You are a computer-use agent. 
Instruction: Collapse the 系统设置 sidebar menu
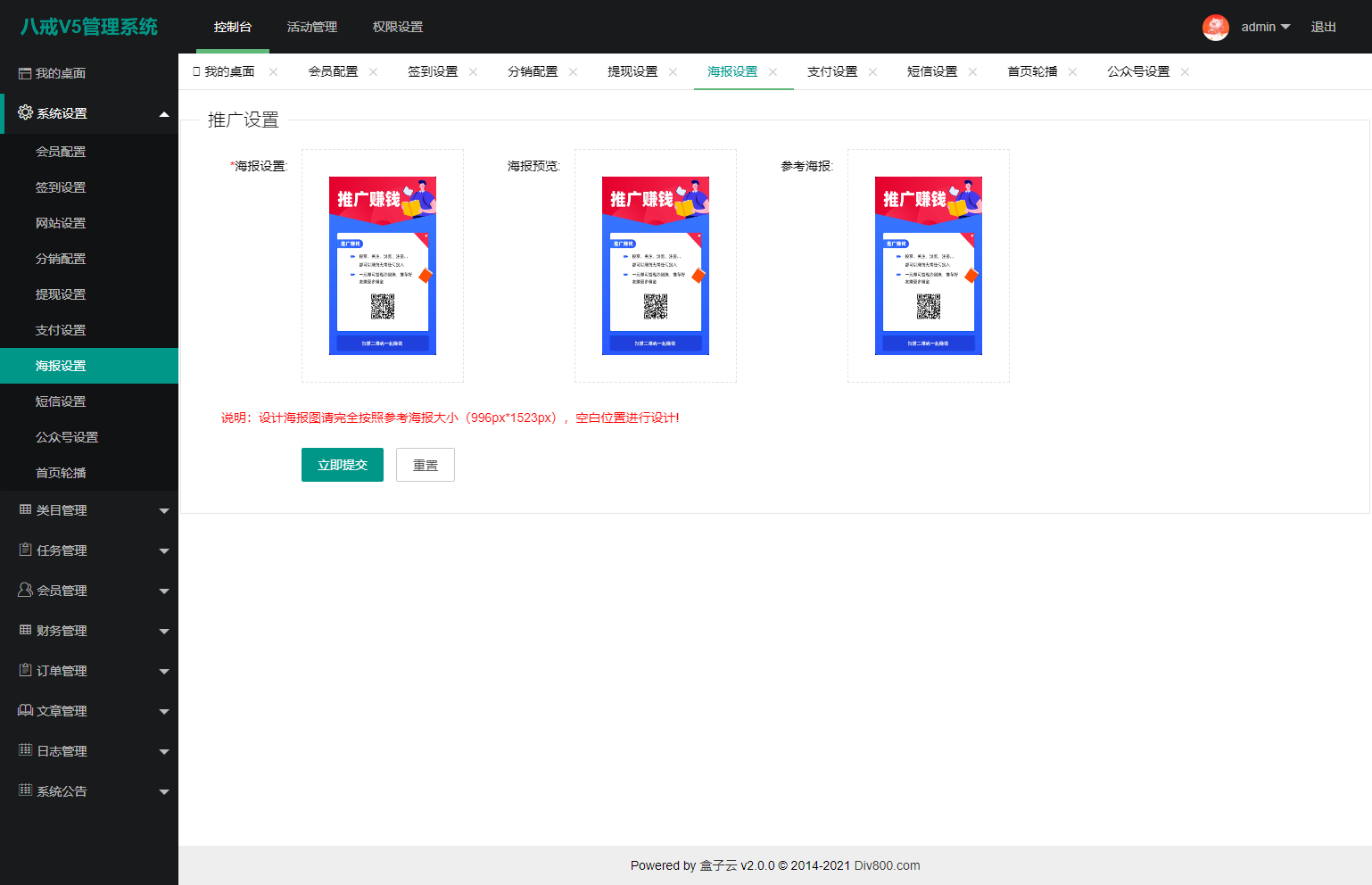point(164,113)
